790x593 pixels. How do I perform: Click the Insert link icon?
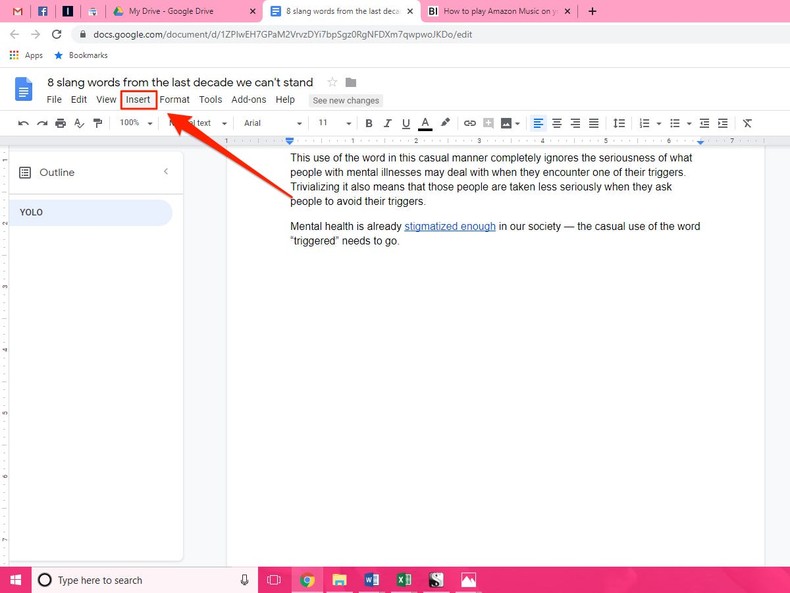tap(469, 123)
